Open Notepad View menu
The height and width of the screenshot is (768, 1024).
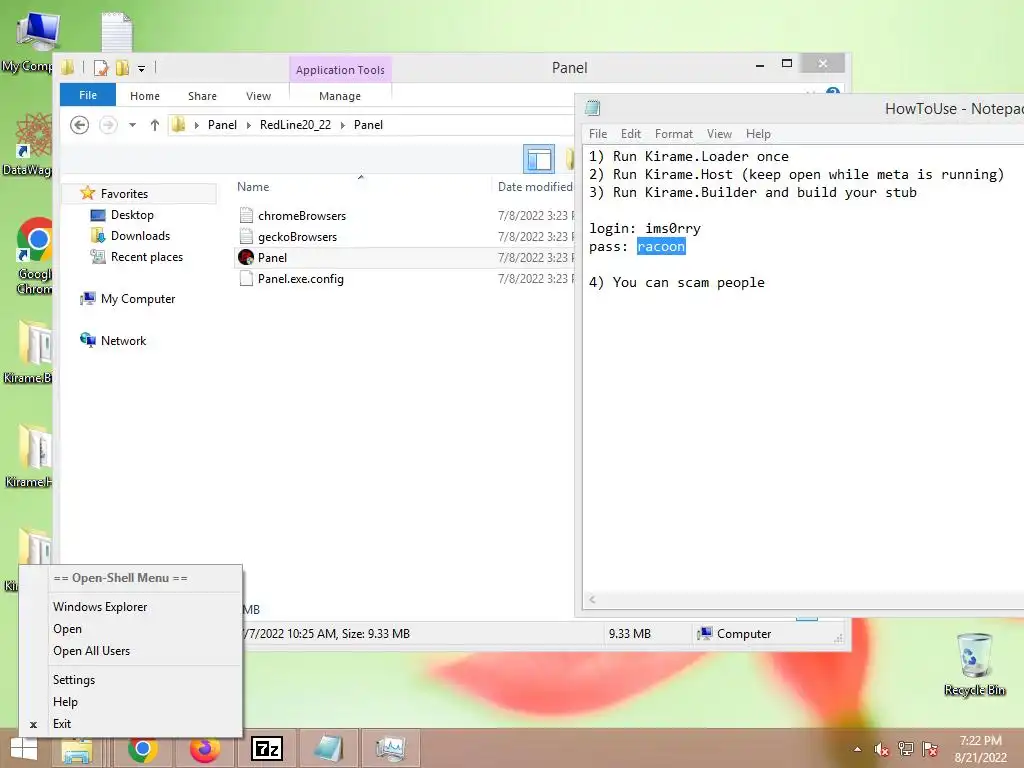(719, 134)
